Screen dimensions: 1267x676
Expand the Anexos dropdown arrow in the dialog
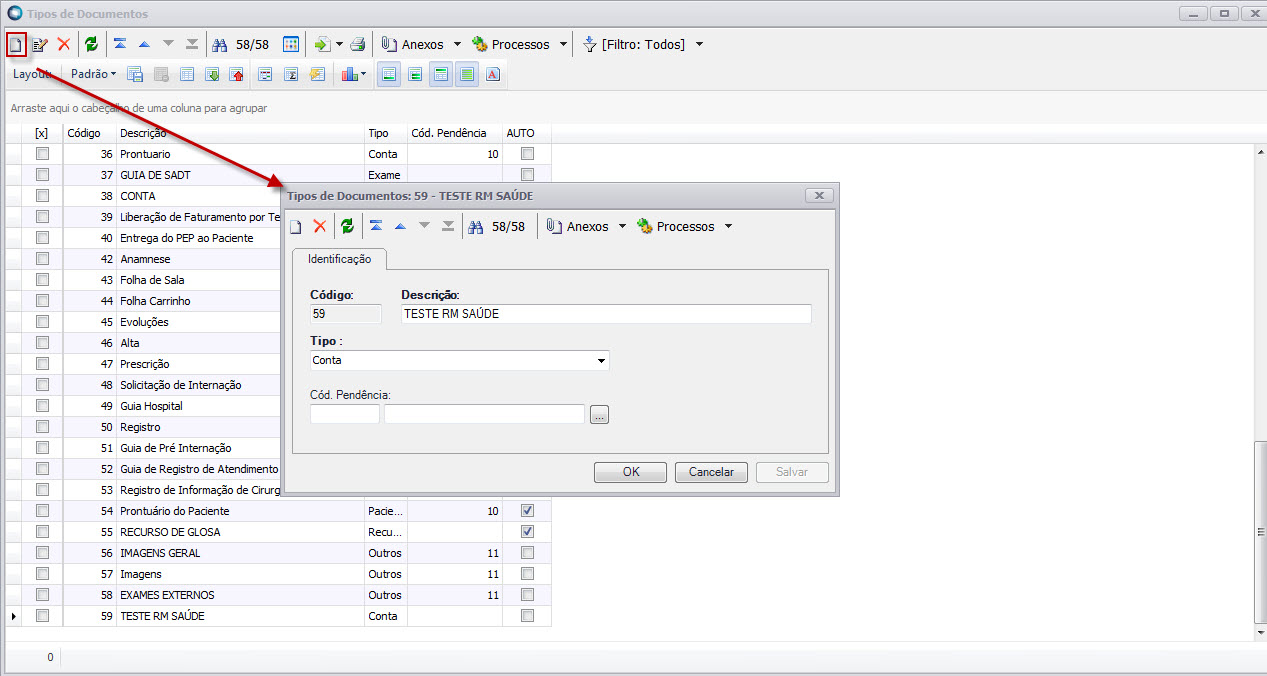click(622, 227)
